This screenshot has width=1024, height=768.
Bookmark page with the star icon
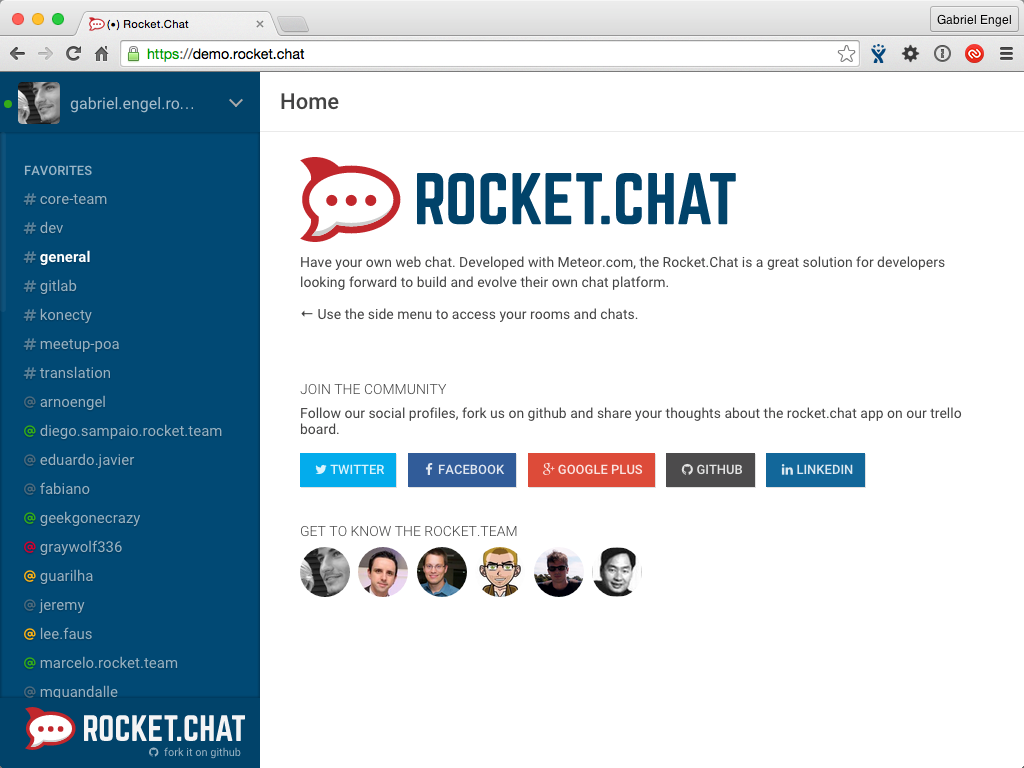(846, 54)
